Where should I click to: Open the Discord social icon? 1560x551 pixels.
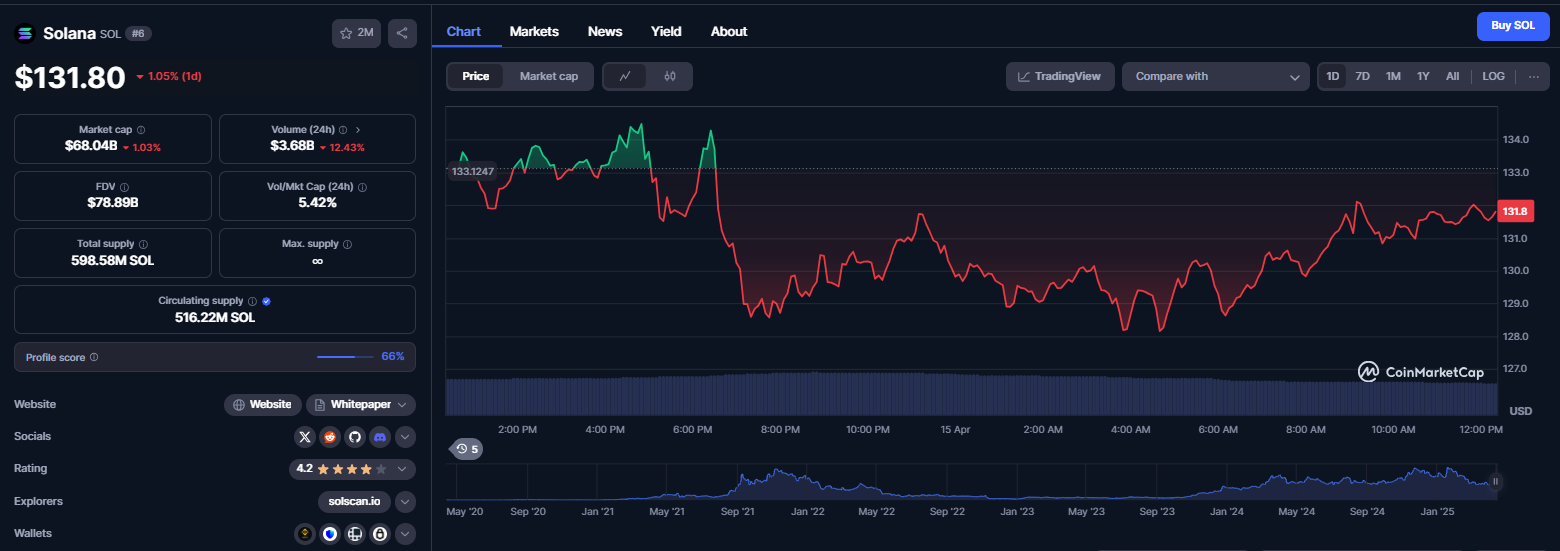click(x=379, y=437)
